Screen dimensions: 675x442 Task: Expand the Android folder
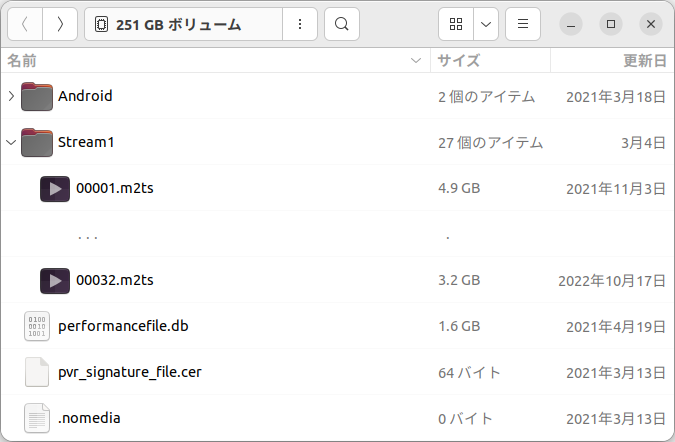coord(11,97)
